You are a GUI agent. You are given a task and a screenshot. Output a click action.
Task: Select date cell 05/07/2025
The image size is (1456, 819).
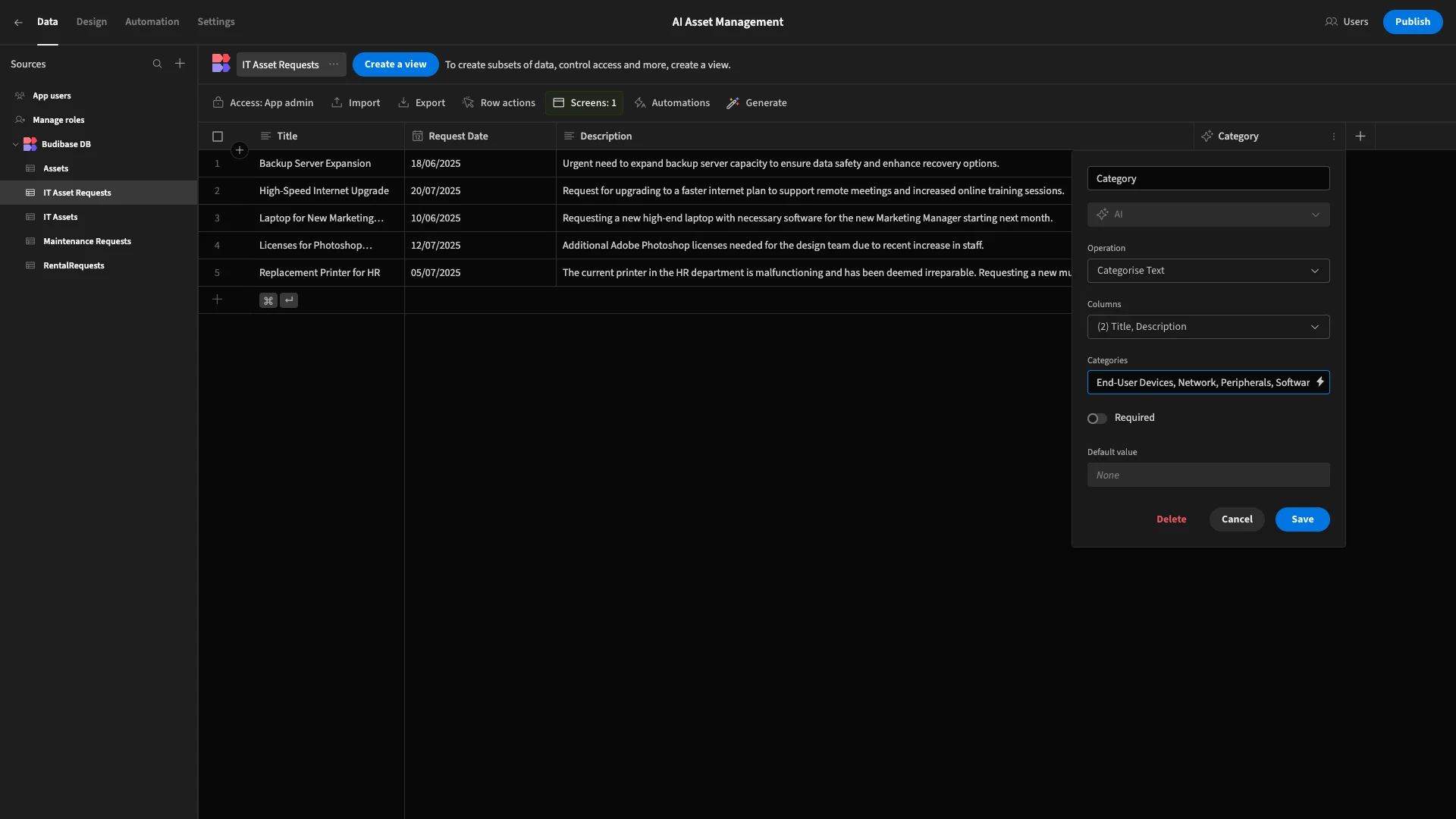point(480,273)
